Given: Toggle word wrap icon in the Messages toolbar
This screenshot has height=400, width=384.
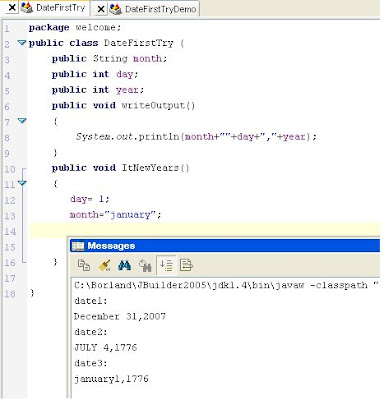Looking at the screenshot, I should [186, 265].
